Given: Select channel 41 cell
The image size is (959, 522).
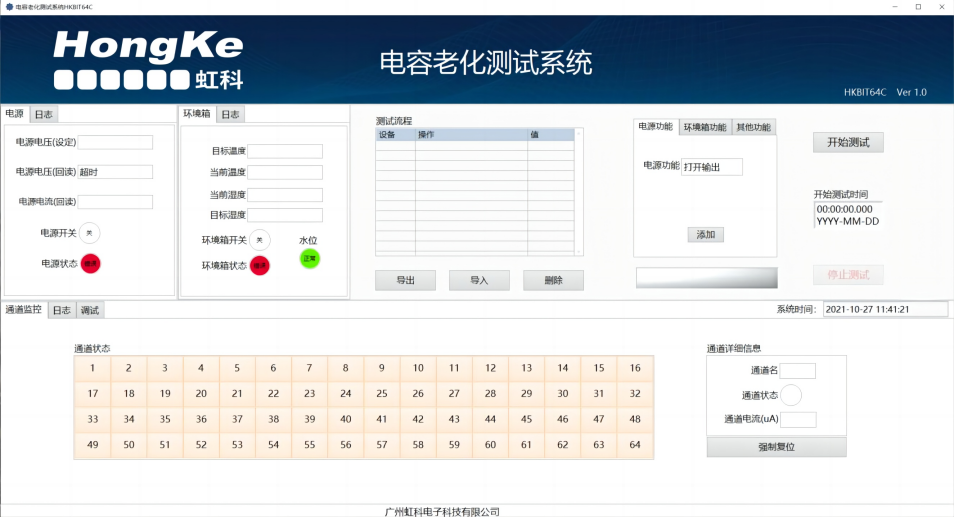Looking at the screenshot, I should (x=382, y=420).
